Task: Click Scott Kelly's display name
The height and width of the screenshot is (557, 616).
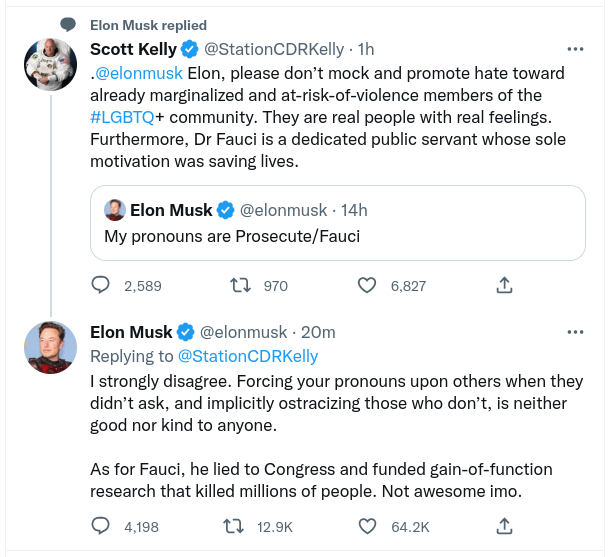Action: (133, 49)
